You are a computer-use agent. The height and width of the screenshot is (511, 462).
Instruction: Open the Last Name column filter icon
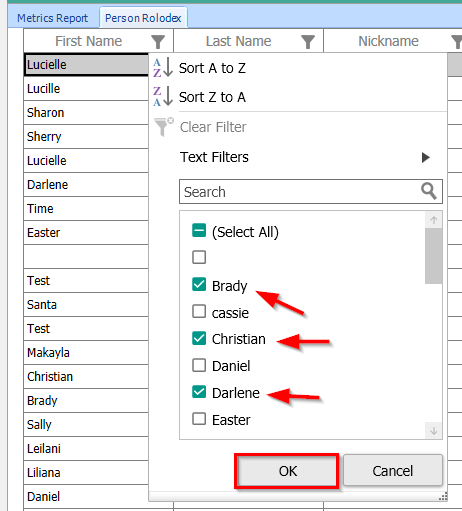coord(308,42)
